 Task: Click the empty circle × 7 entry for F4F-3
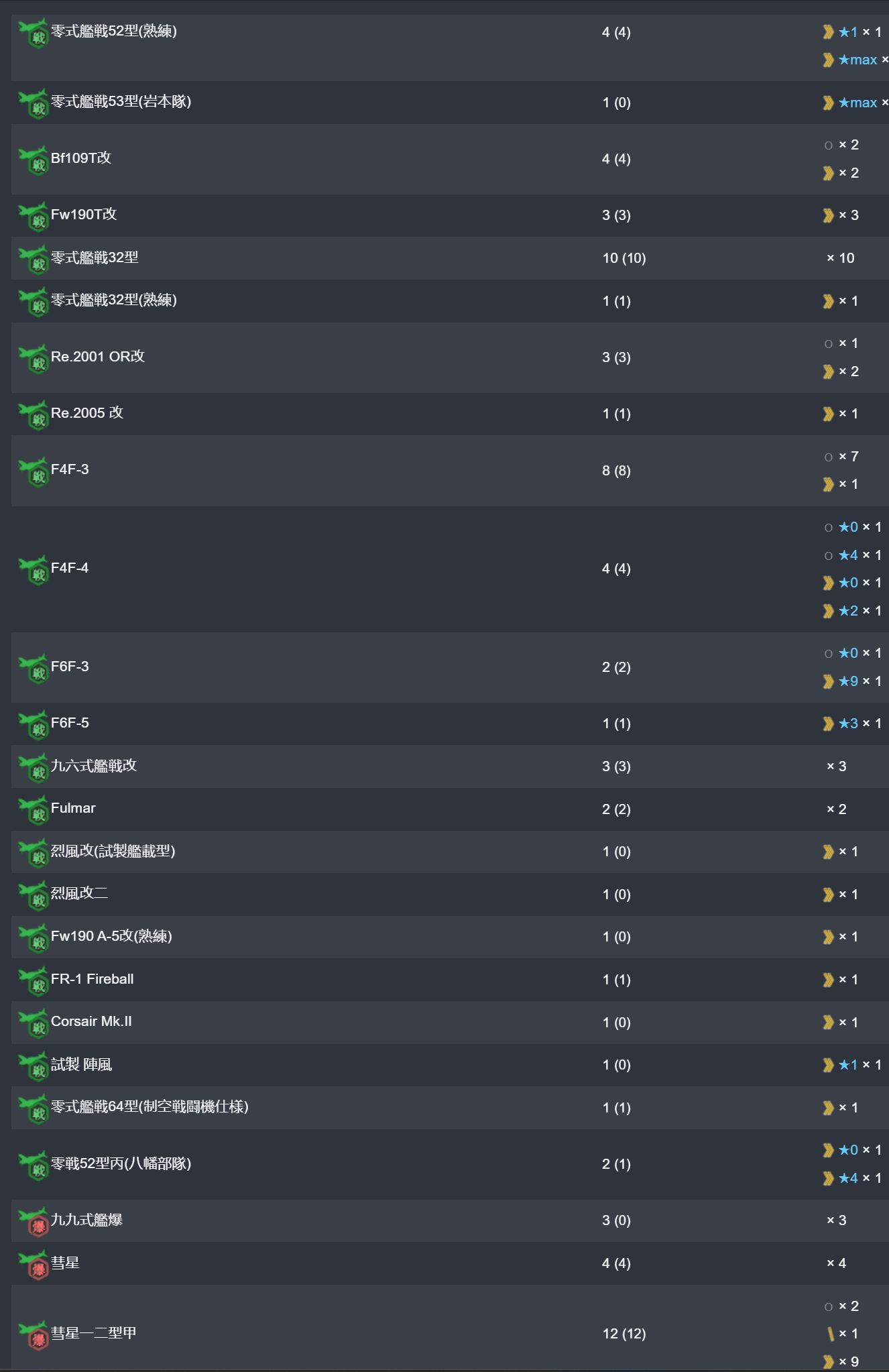coord(842,457)
